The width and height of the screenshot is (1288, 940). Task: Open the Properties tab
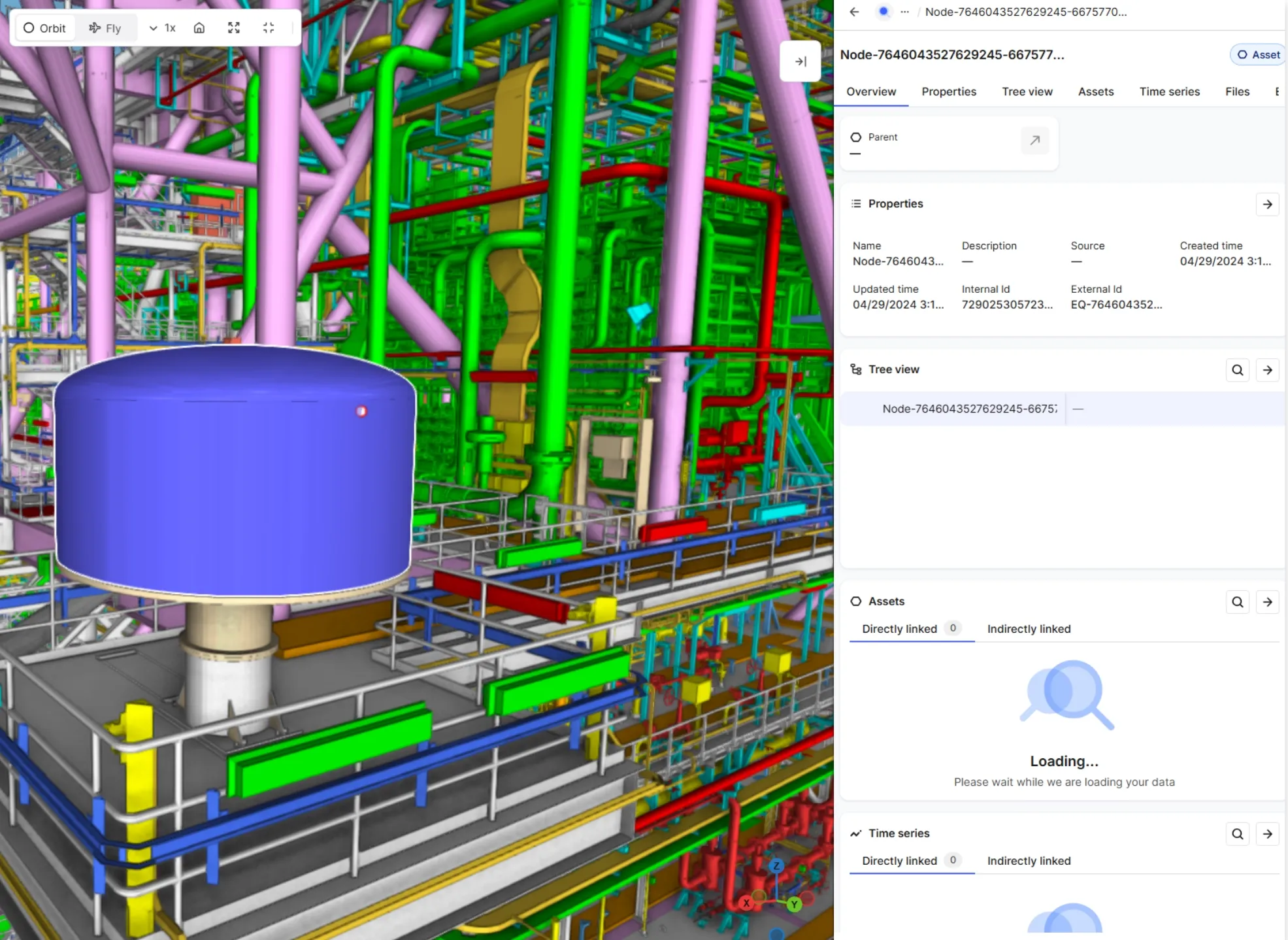pyautogui.click(x=949, y=92)
